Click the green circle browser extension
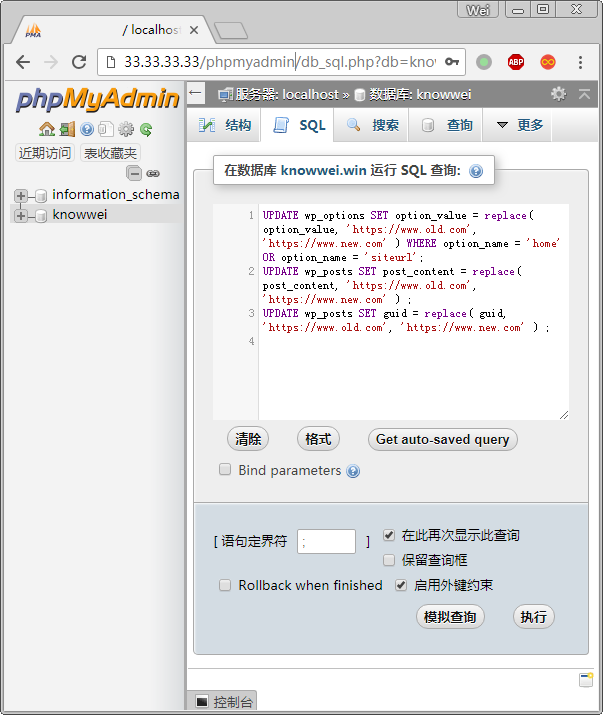The width and height of the screenshot is (603, 715). coord(484,62)
